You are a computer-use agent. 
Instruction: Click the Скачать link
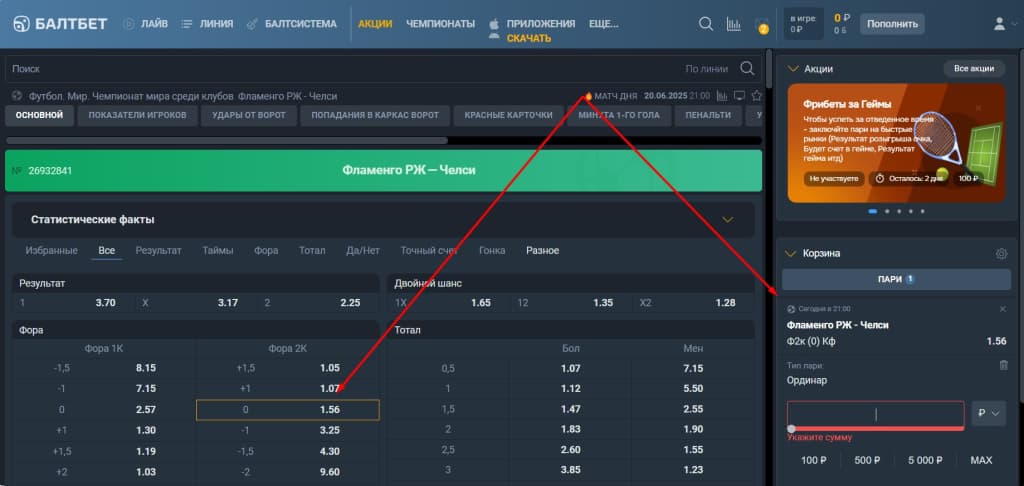point(529,39)
